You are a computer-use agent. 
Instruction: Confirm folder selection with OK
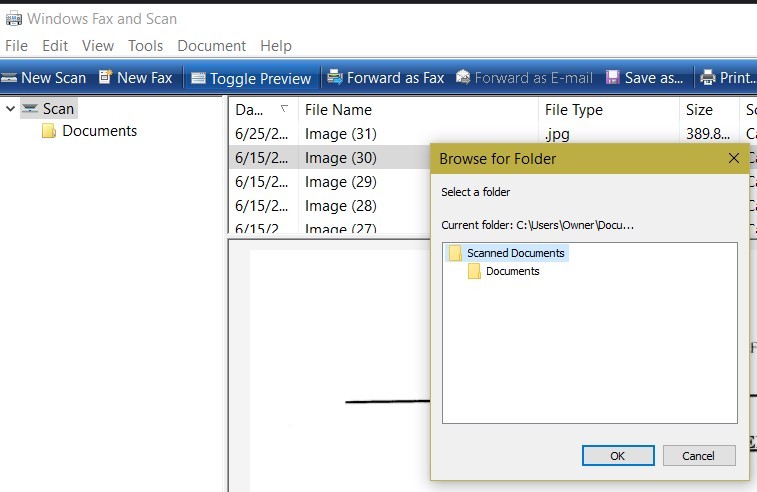(618, 455)
